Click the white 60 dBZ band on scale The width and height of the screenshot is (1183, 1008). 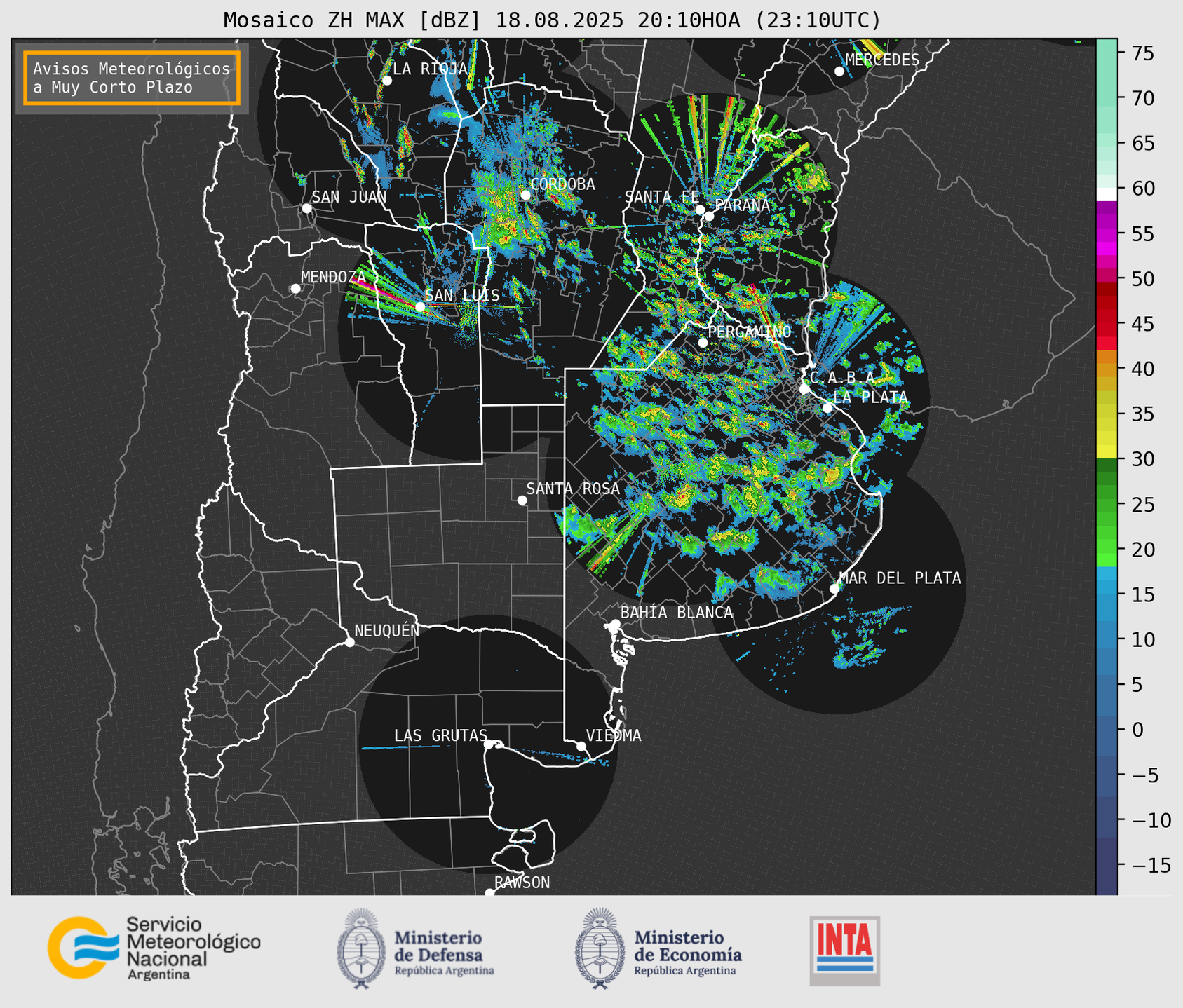(x=1107, y=194)
